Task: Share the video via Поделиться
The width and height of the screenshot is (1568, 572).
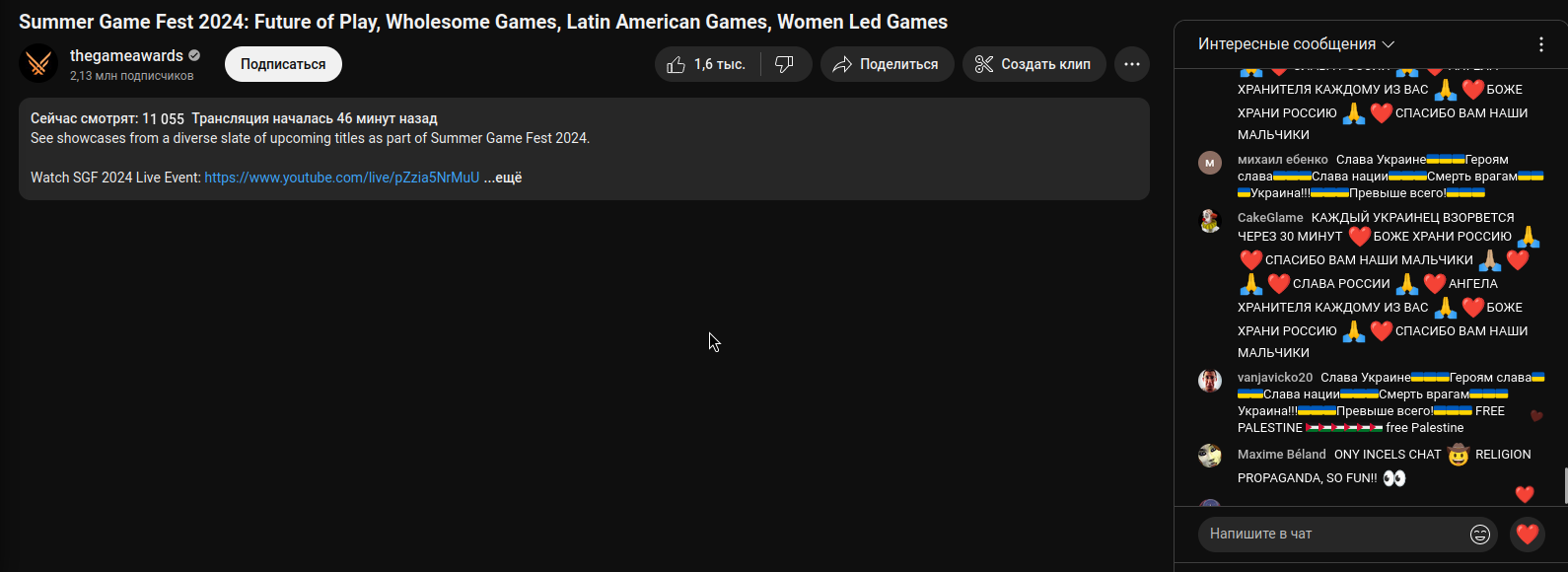Action: 887,64
